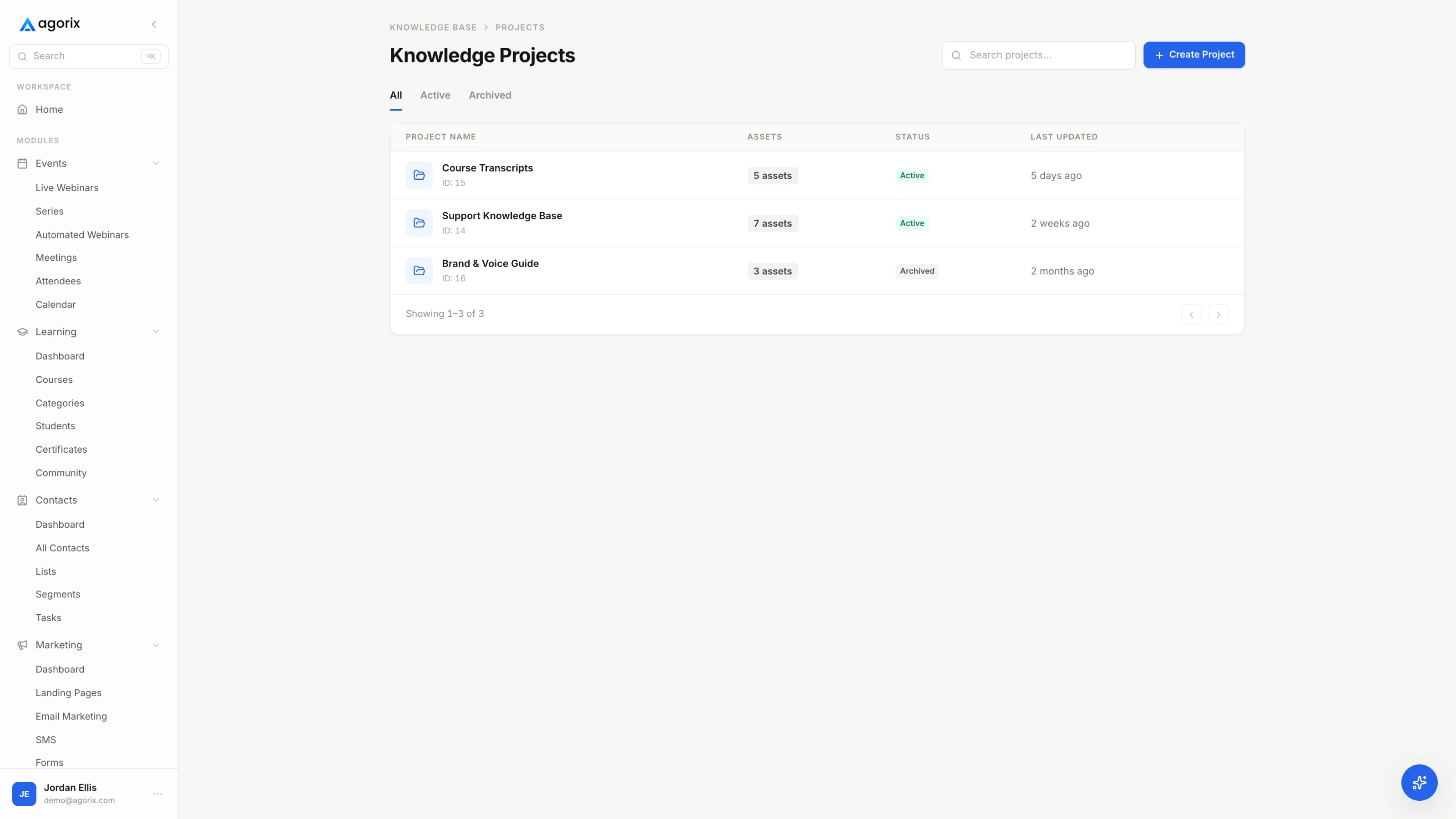Click the Home icon in sidebar

pyautogui.click(x=22, y=110)
